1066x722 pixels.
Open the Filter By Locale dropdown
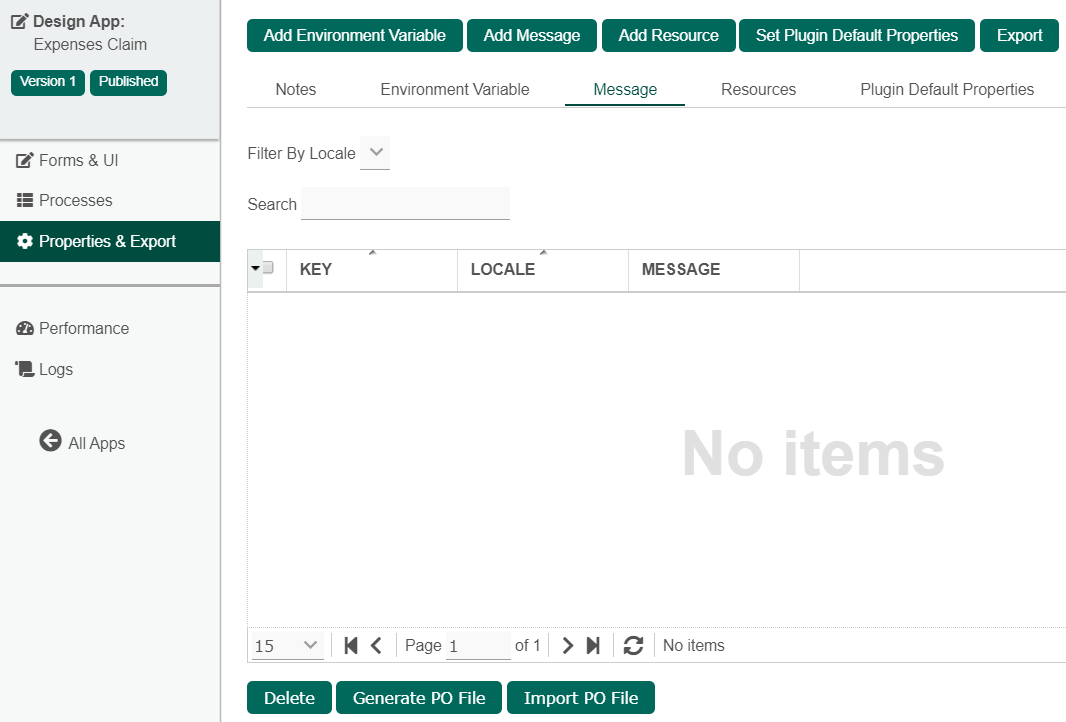pos(375,153)
